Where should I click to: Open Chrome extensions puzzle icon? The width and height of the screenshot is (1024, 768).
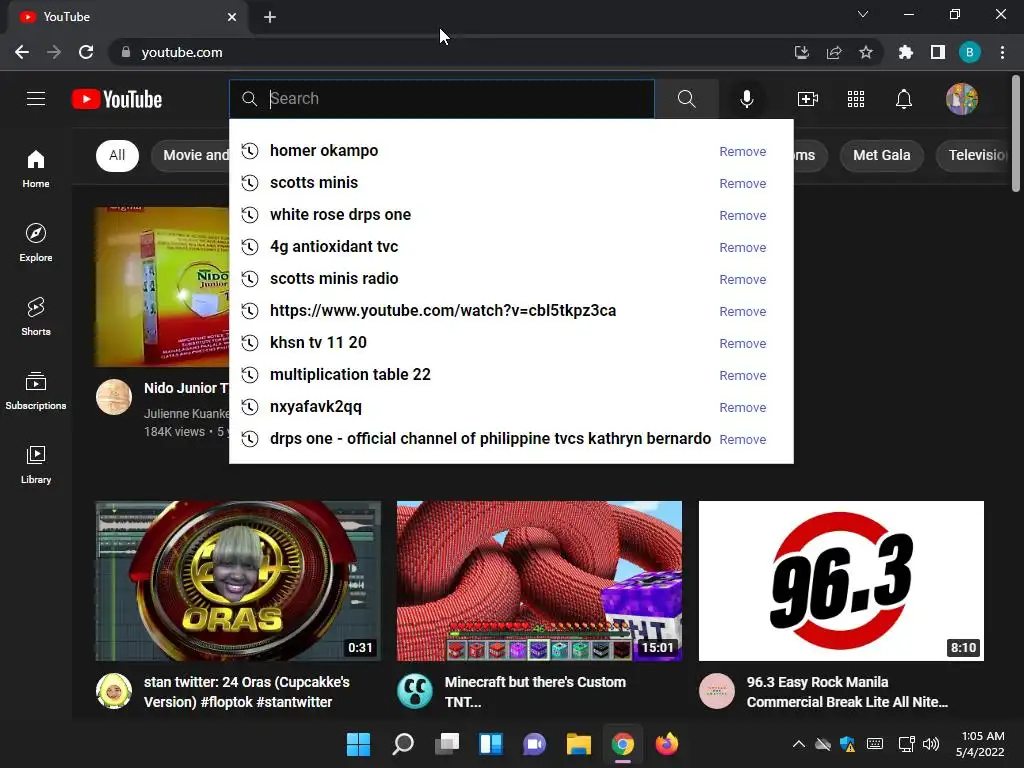click(906, 52)
